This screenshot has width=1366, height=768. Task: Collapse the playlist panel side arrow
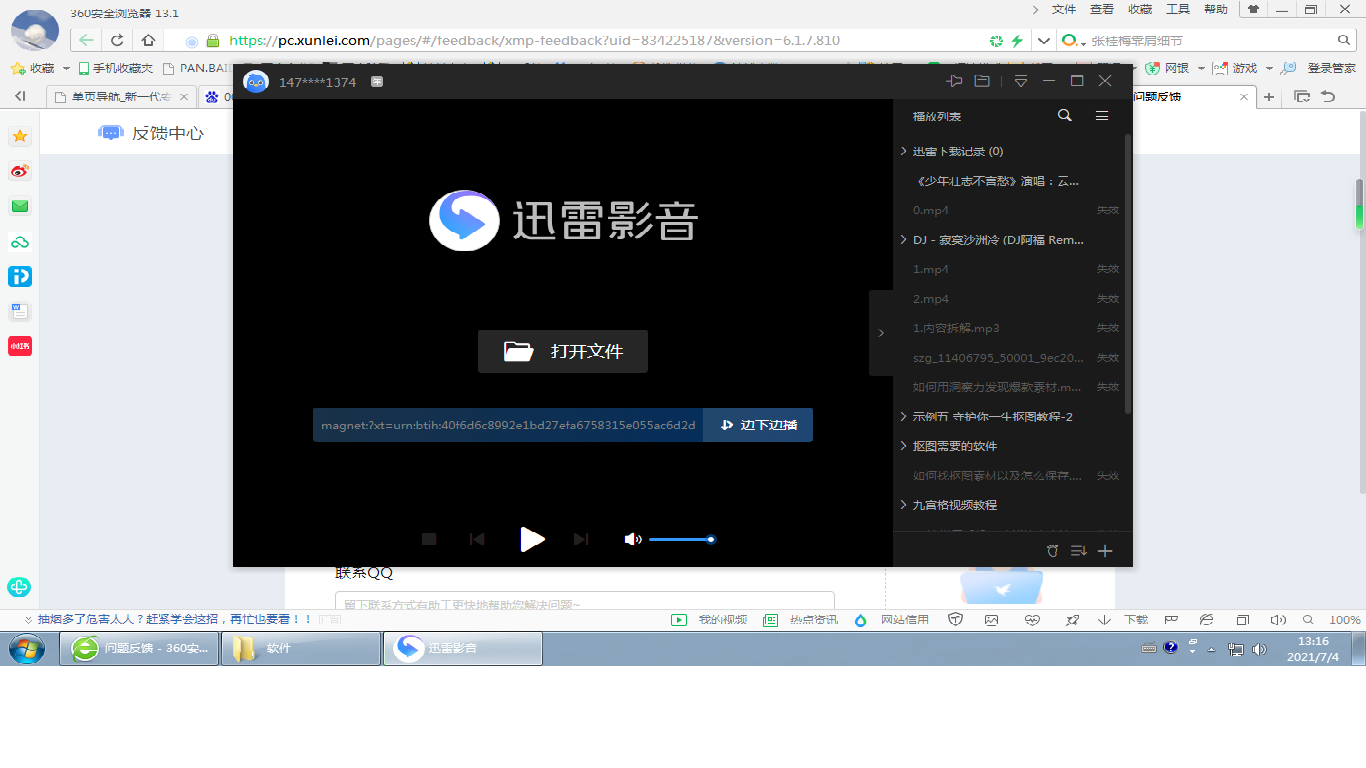881,333
